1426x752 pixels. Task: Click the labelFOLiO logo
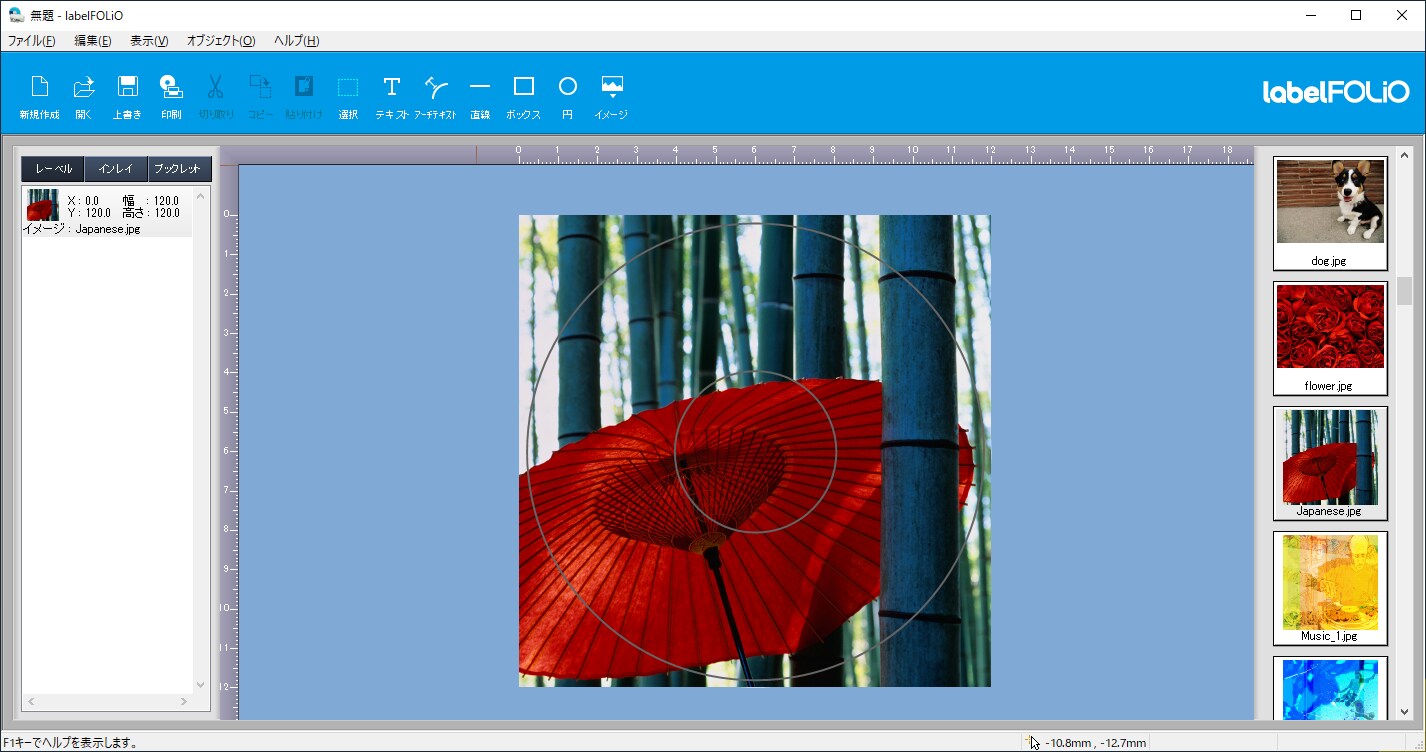pyautogui.click(x=1336, y=92)
